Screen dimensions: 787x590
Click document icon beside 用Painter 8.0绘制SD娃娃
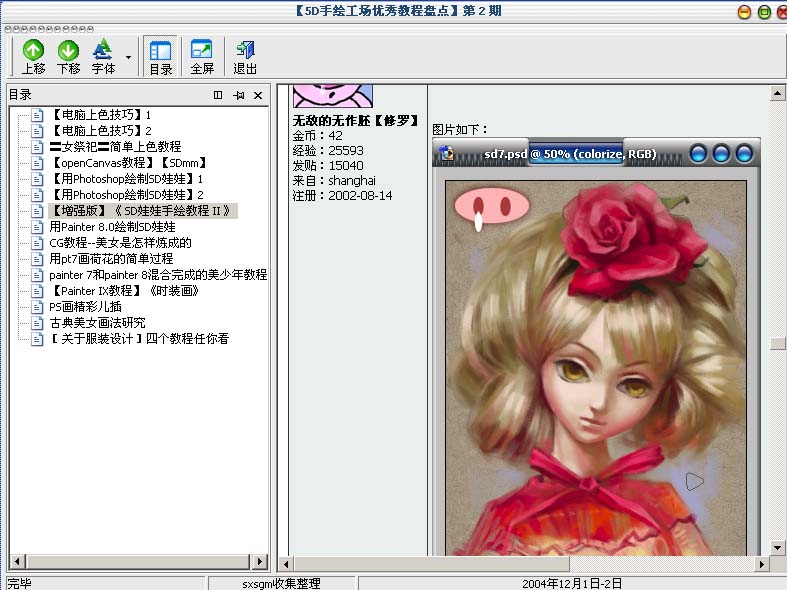[x=37, y=227]
